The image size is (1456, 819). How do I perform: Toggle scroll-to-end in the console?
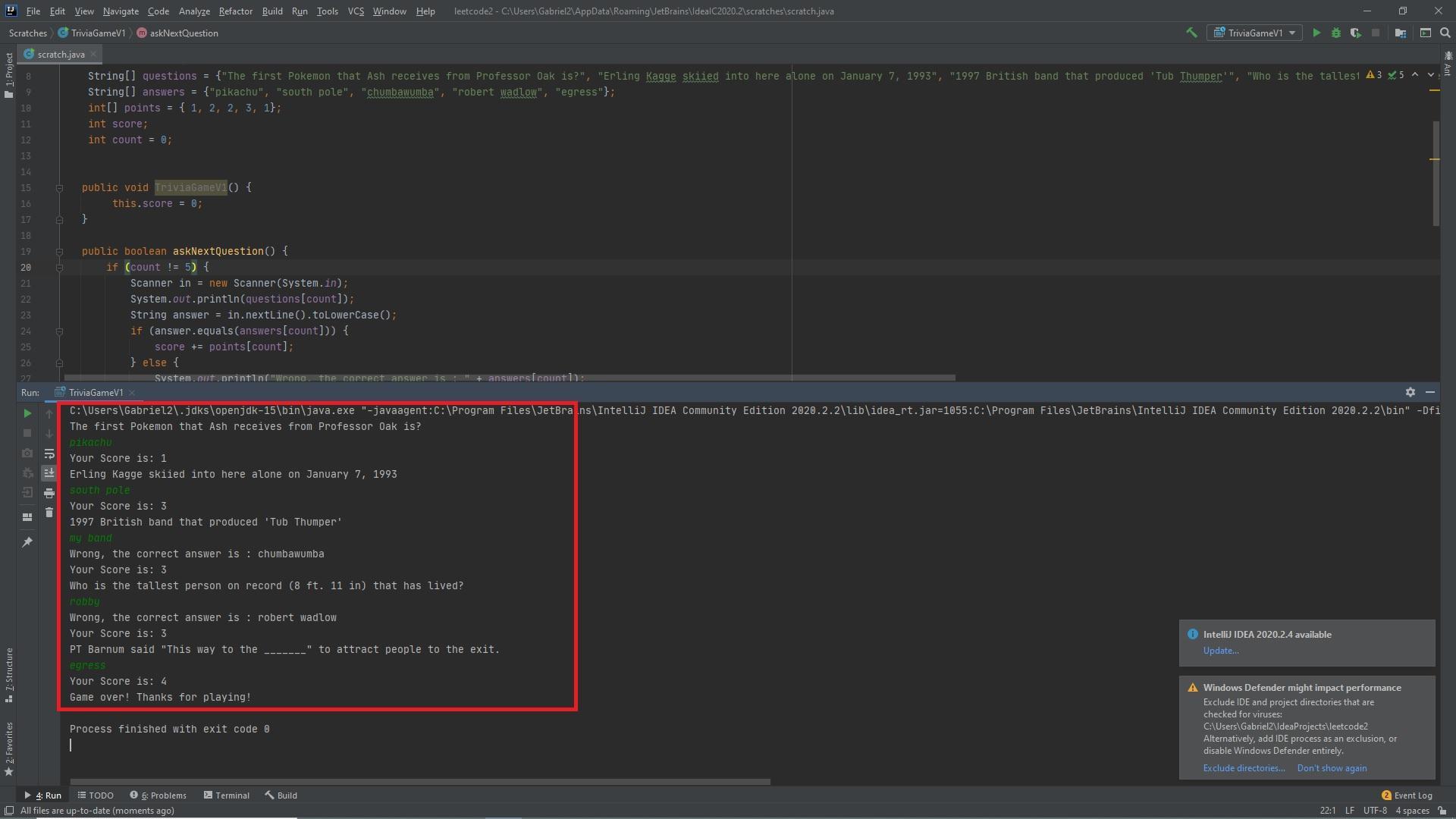click(49, 472)
